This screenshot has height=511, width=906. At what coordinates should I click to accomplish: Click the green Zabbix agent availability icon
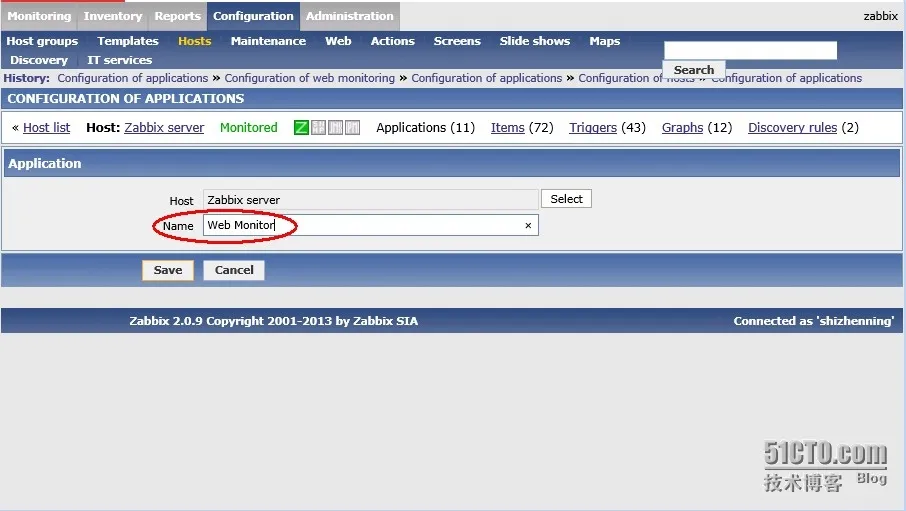301,127
